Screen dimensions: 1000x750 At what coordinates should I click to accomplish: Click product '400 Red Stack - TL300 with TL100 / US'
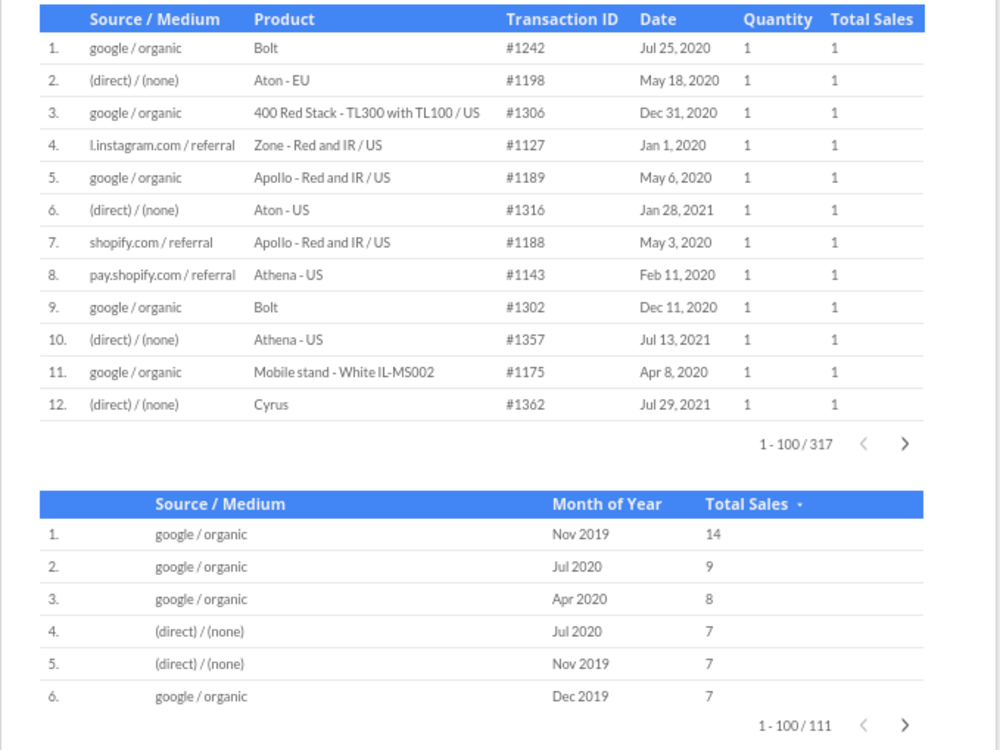(367, 114)
